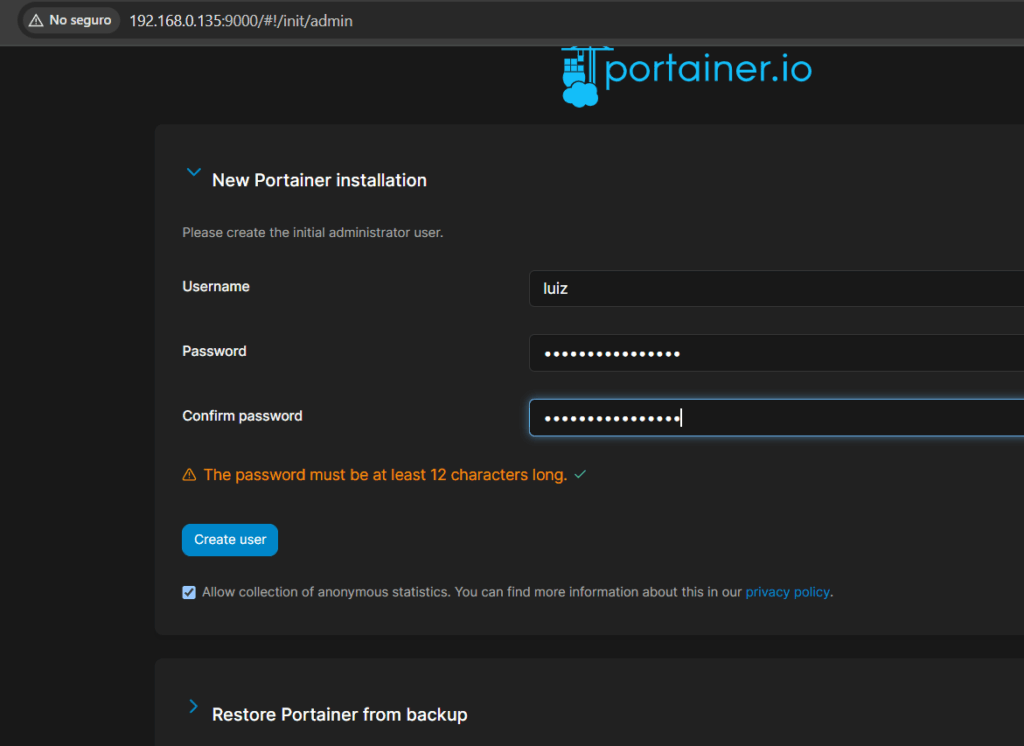
Task: Click the Create user button
Action: click(229, 539)
